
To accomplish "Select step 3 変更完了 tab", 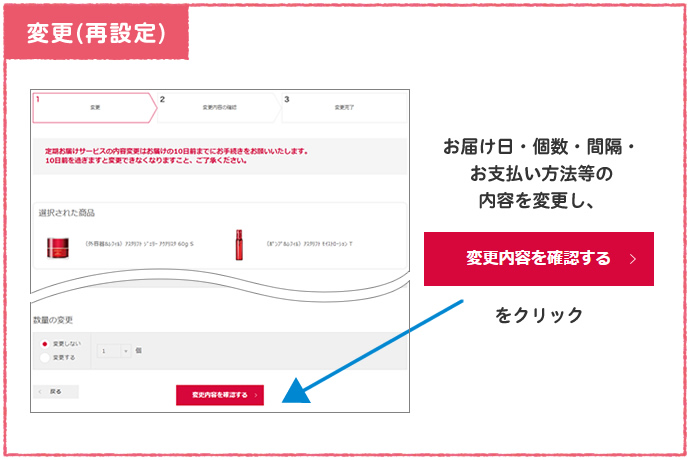I will (343, 106).
